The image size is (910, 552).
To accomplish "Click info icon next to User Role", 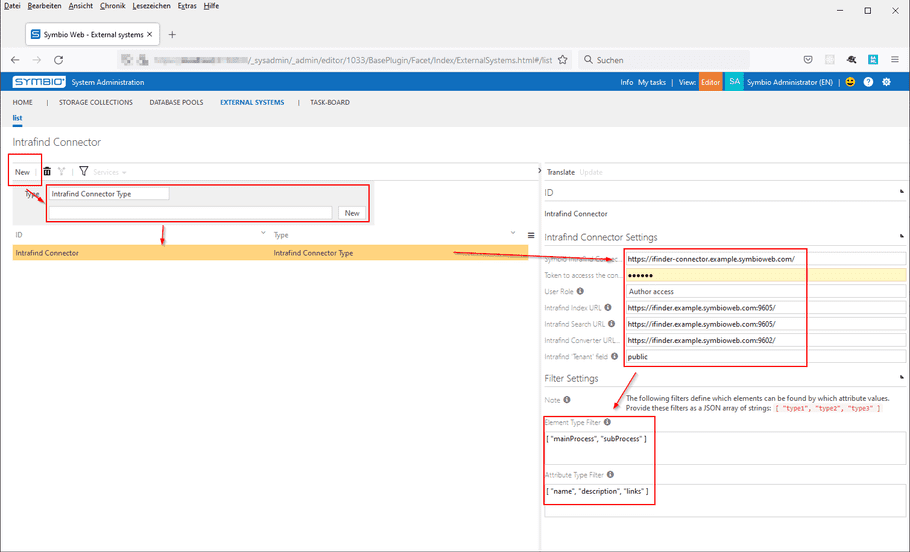I will pyautogui.click(x=580, y=291).
